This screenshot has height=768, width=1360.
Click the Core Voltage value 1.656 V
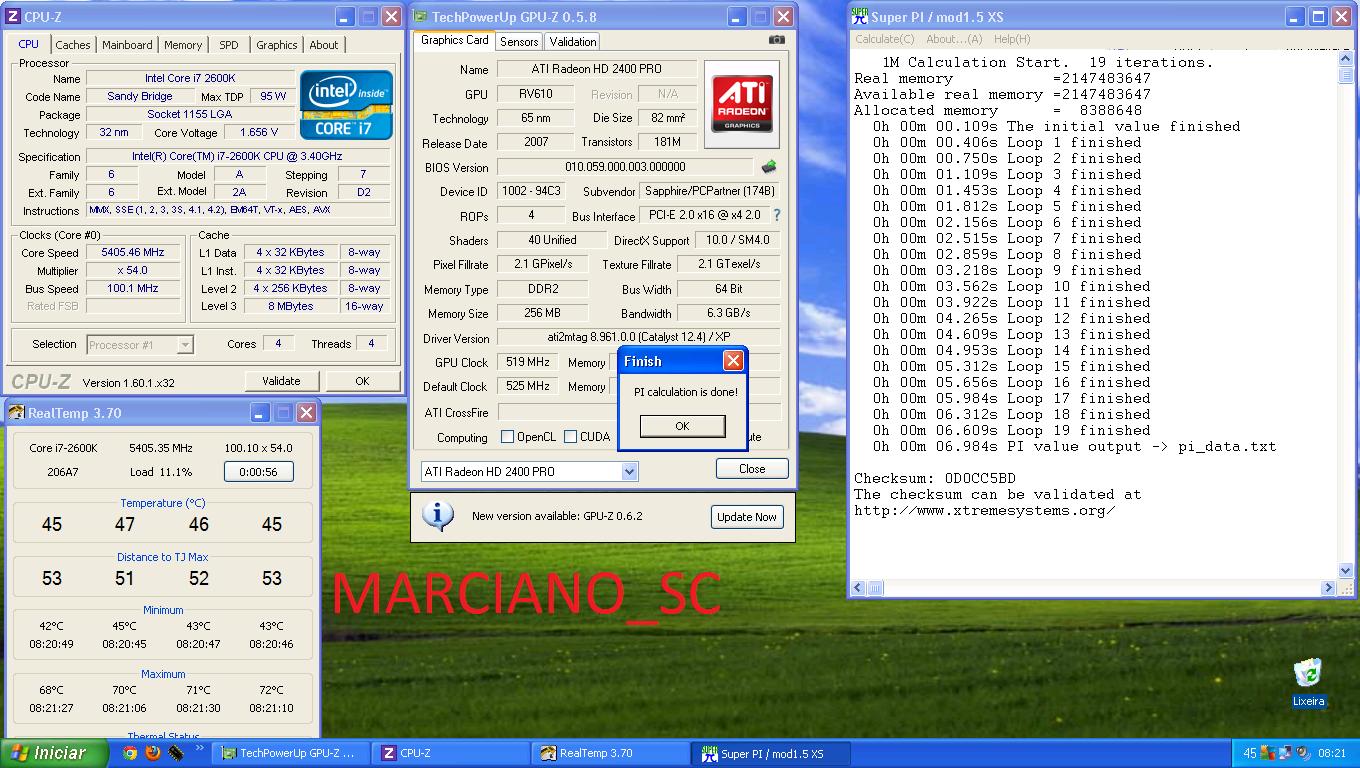tap(258, 132)
